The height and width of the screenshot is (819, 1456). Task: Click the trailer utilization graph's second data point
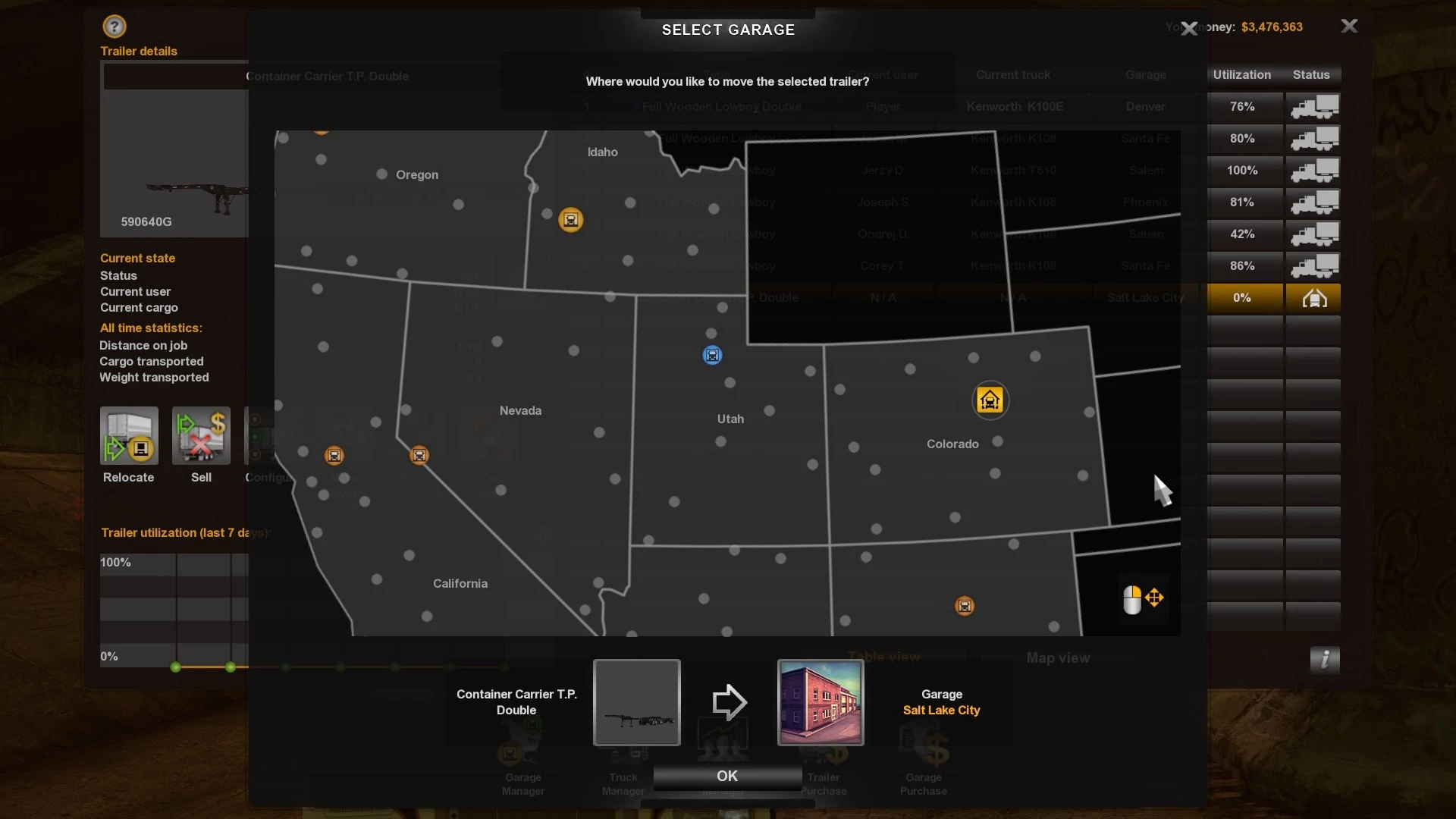click(231, 667)
